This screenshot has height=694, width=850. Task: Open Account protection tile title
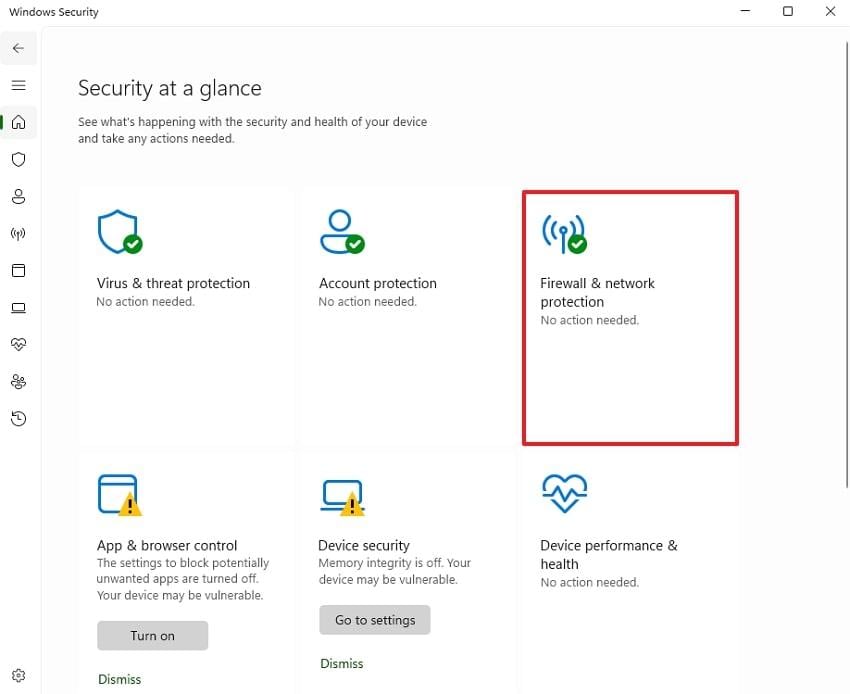coord(377,284)
